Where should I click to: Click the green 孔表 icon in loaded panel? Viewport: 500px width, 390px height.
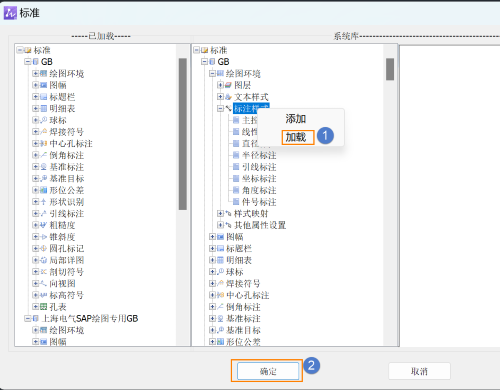pyautogui.click(x=44, y=307)
